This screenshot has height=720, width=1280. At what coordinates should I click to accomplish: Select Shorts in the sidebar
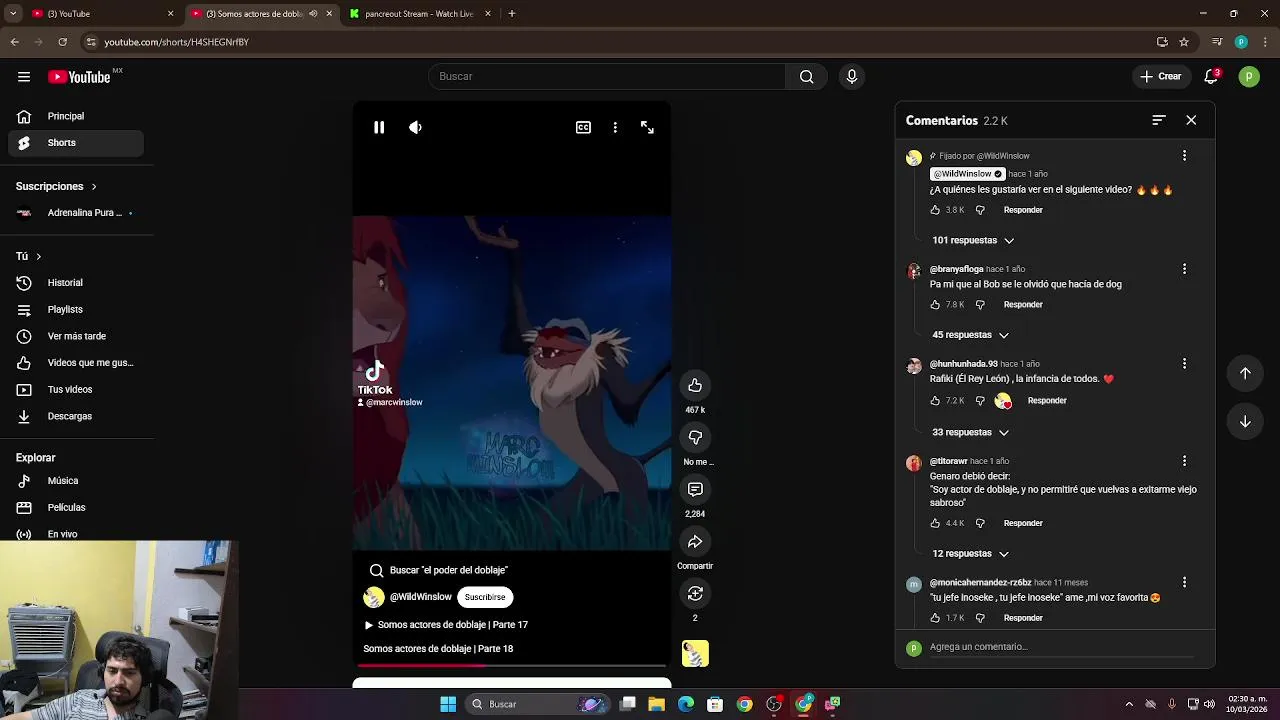pos(76,143)
